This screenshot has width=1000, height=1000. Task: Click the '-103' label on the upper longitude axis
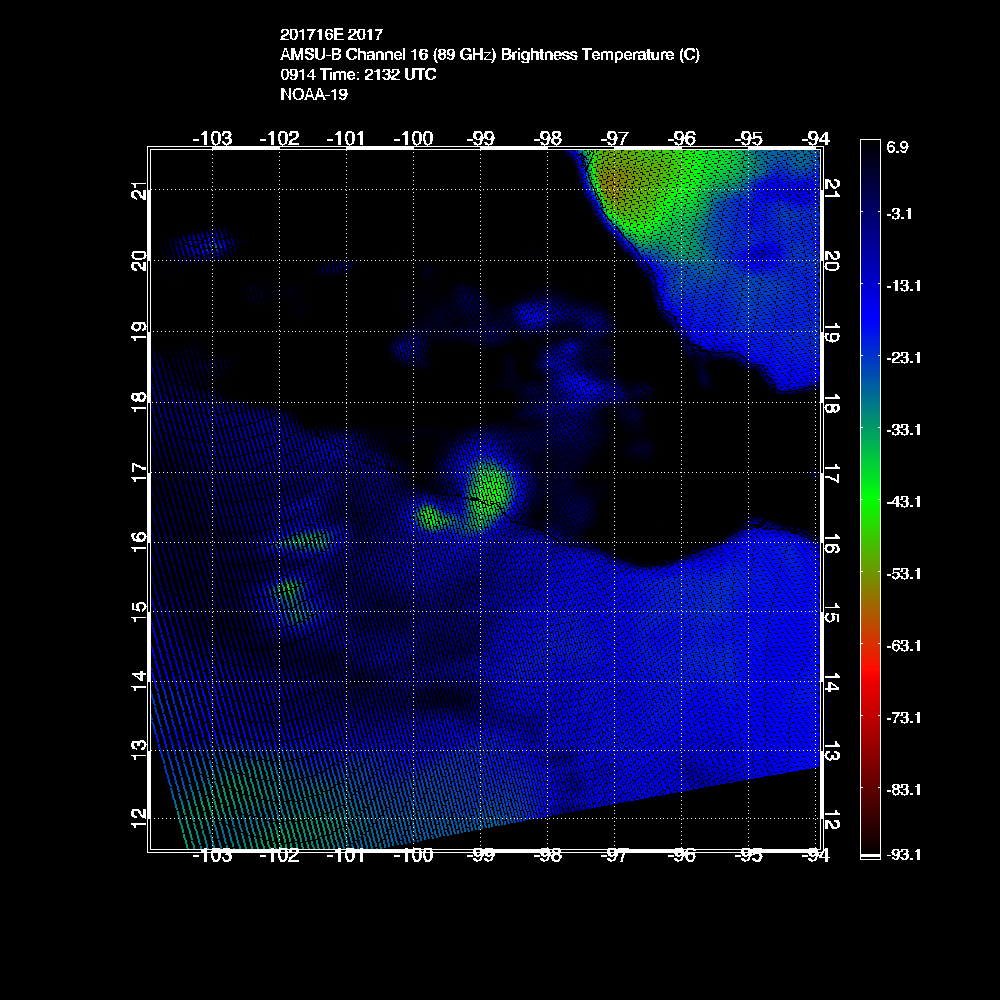coord(212,138)
